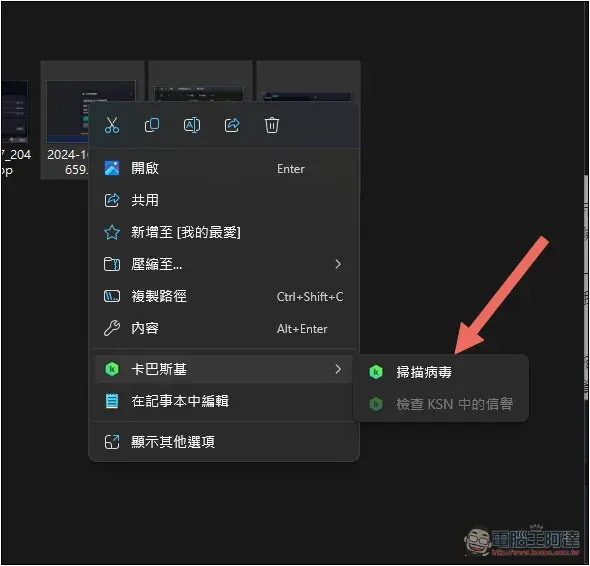590x566 pixels.
Task: Click the star icon for favorites
Action: click(112, 232)
